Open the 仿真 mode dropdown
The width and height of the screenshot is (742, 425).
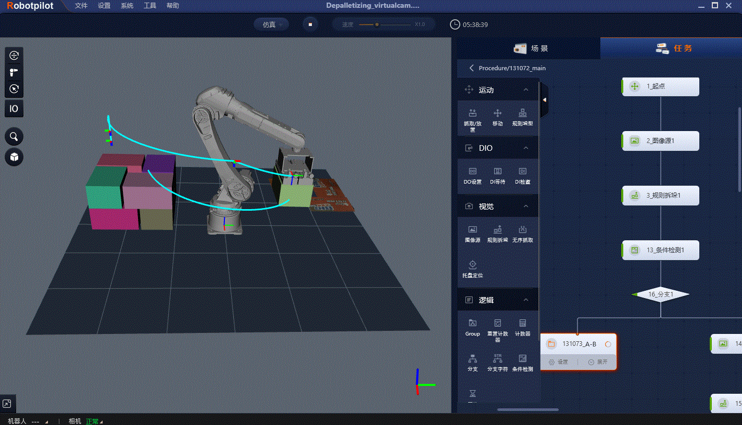(x=271, y=25)
